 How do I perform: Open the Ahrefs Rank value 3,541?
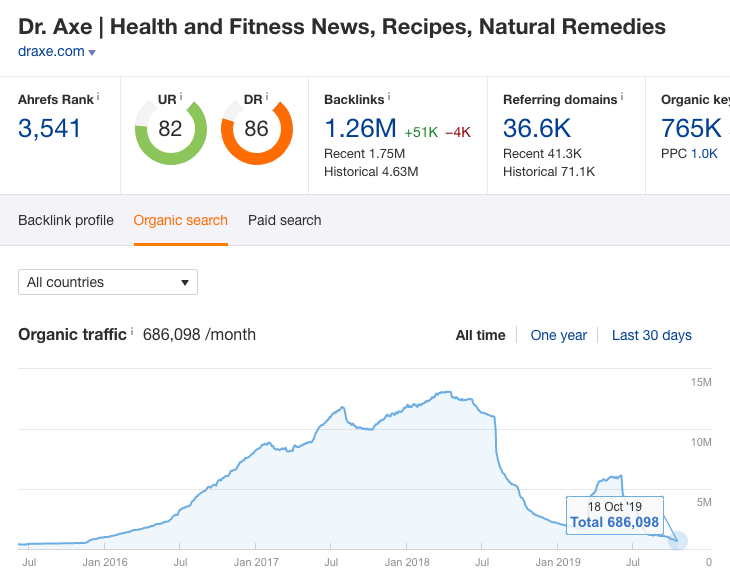(49, 129)
